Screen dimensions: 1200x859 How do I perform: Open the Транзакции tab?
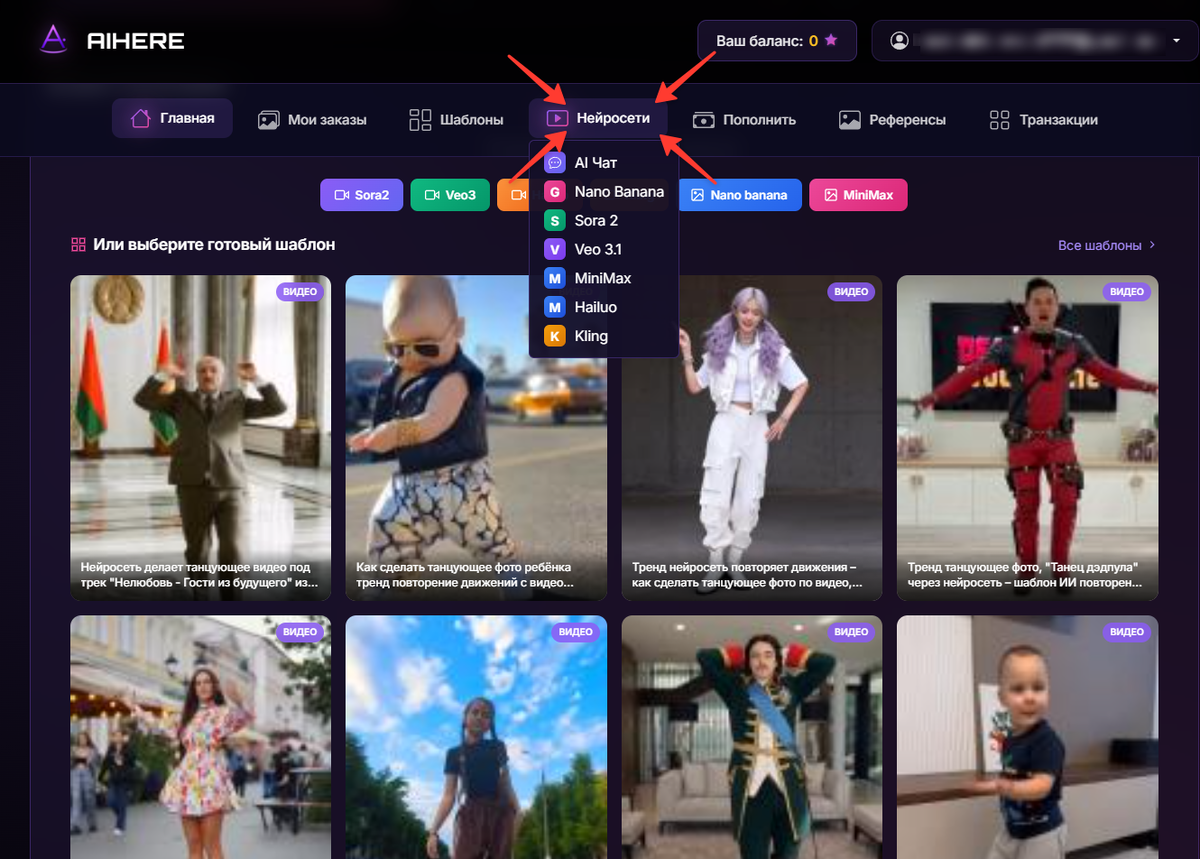click(1043, 119)
